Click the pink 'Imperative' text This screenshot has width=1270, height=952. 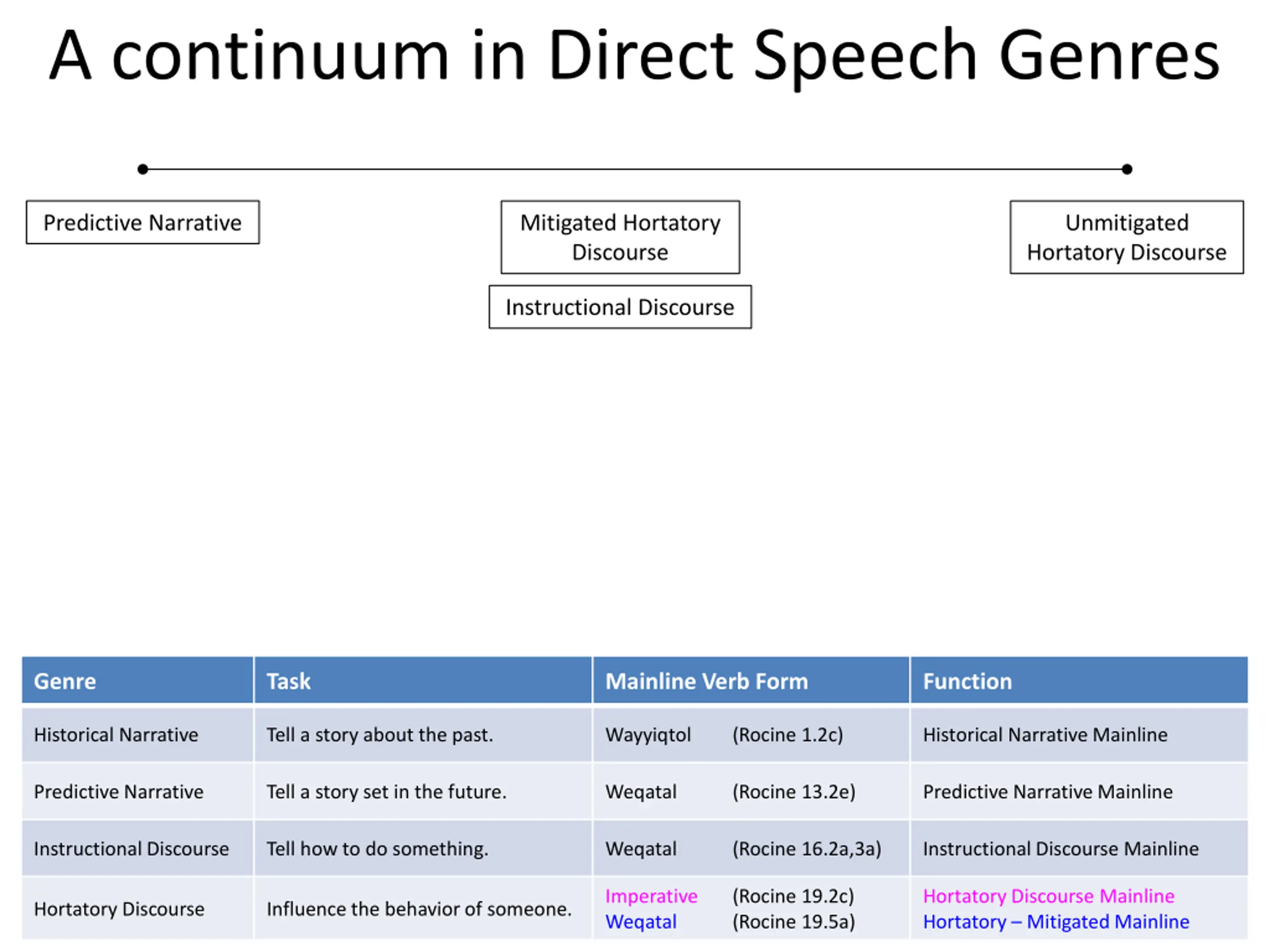pos(651,896)
